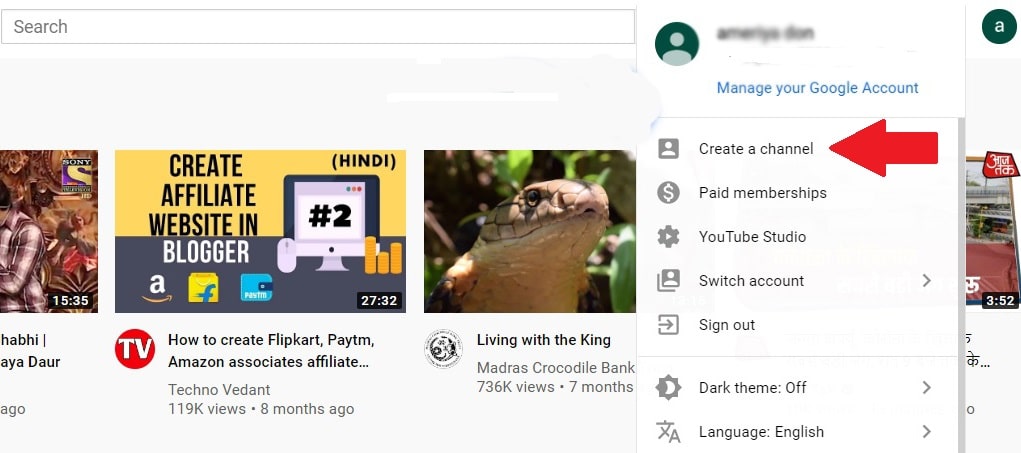Play the king cobra video thumbnail
This screenshot has width=1021, height=453.
[x=529, y=231]
